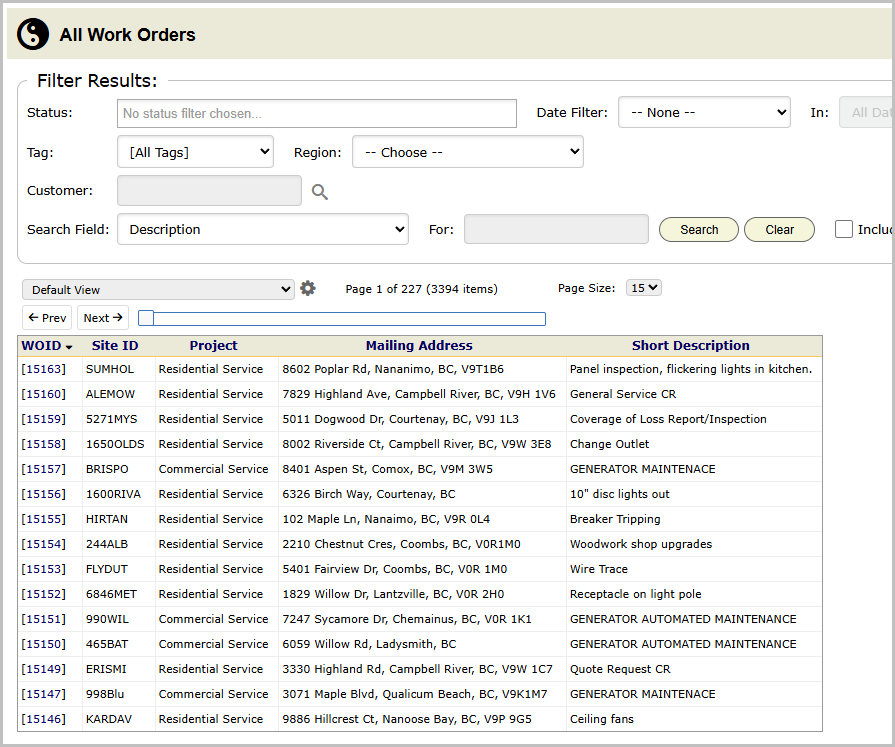Sort by Mailing Address column header

point(419,346)
